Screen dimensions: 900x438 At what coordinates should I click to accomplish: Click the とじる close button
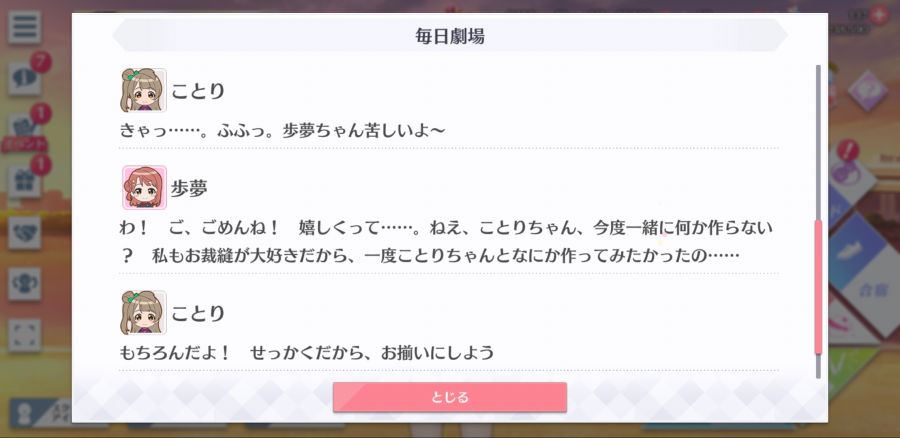(449, 397)
